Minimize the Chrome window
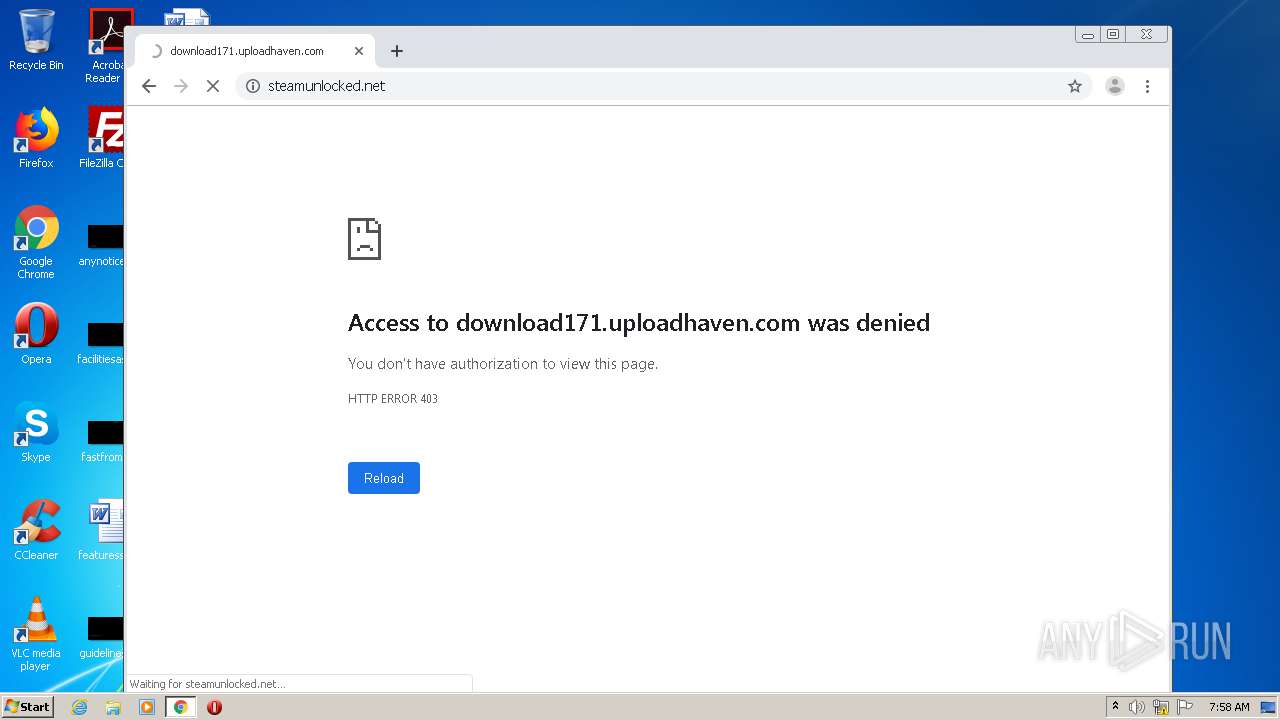The height and width of the screenshot is (720, 1280). [1088, 35]
